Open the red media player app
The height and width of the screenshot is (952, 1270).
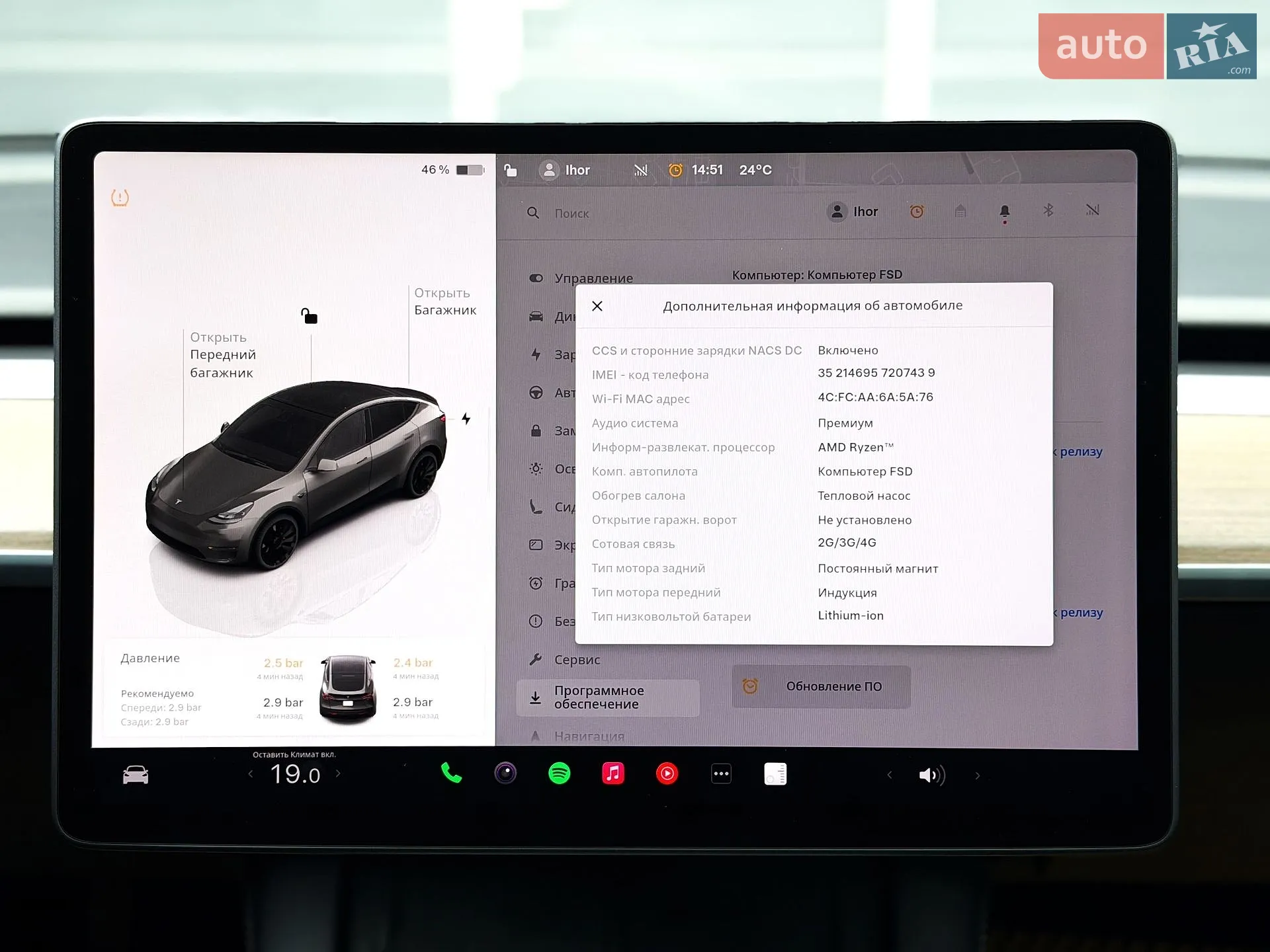667,773
